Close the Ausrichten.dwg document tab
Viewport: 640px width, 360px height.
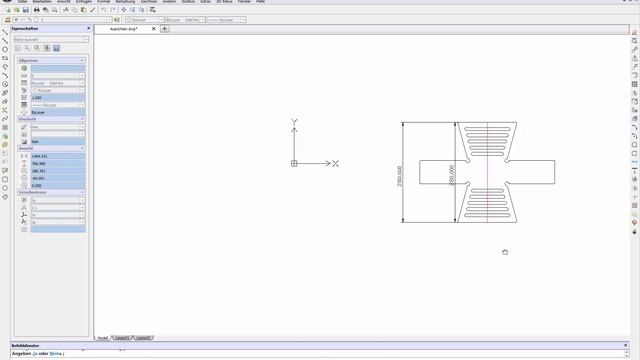pyautogui.click(x=153, y=29)
